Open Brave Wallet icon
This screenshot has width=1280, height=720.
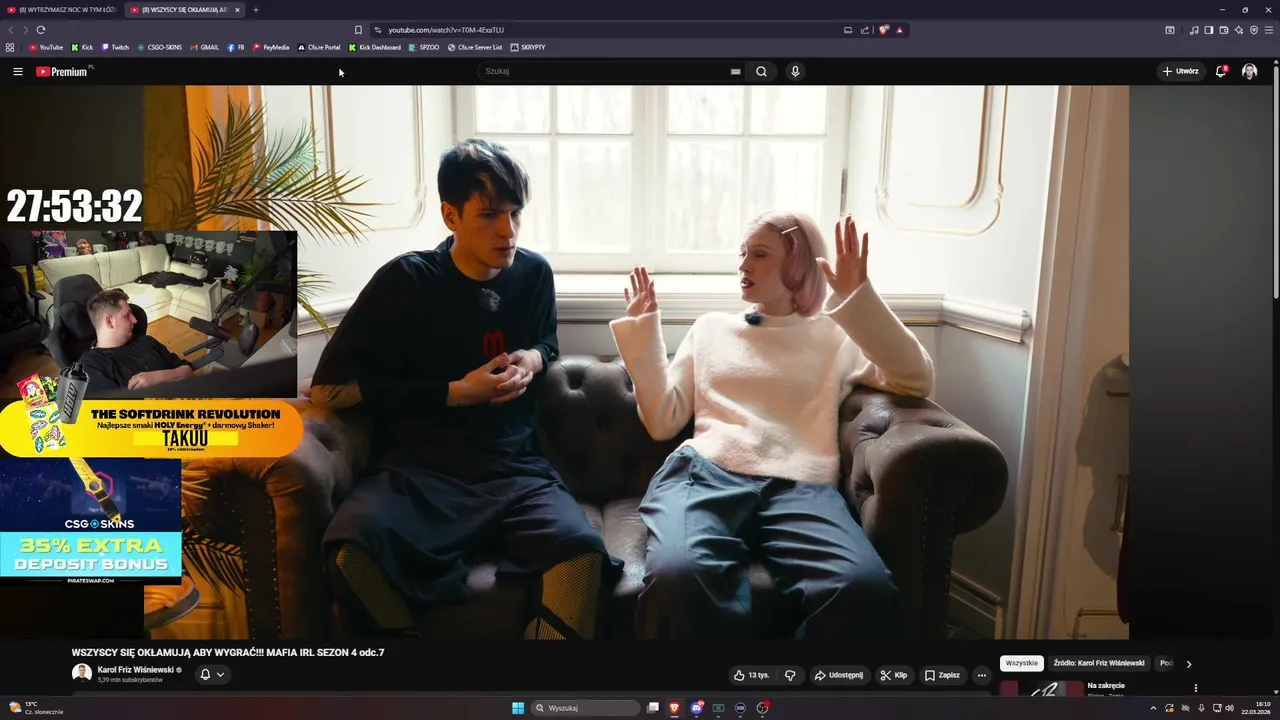(x=1224, y=30)
